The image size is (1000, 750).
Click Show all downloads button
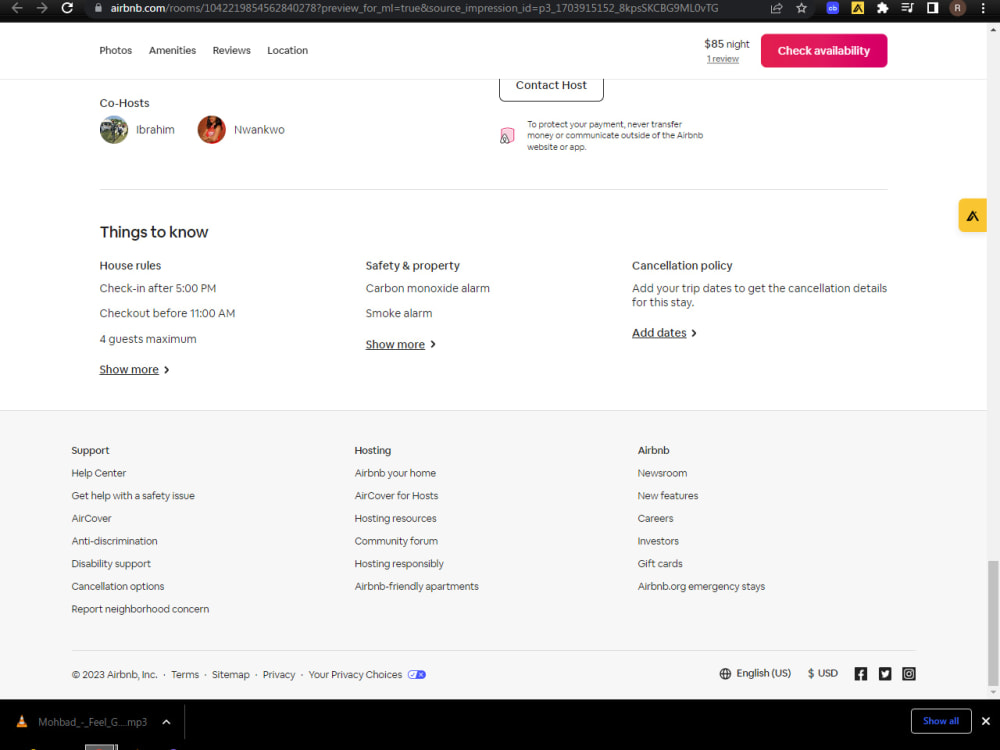click(941, 721)
